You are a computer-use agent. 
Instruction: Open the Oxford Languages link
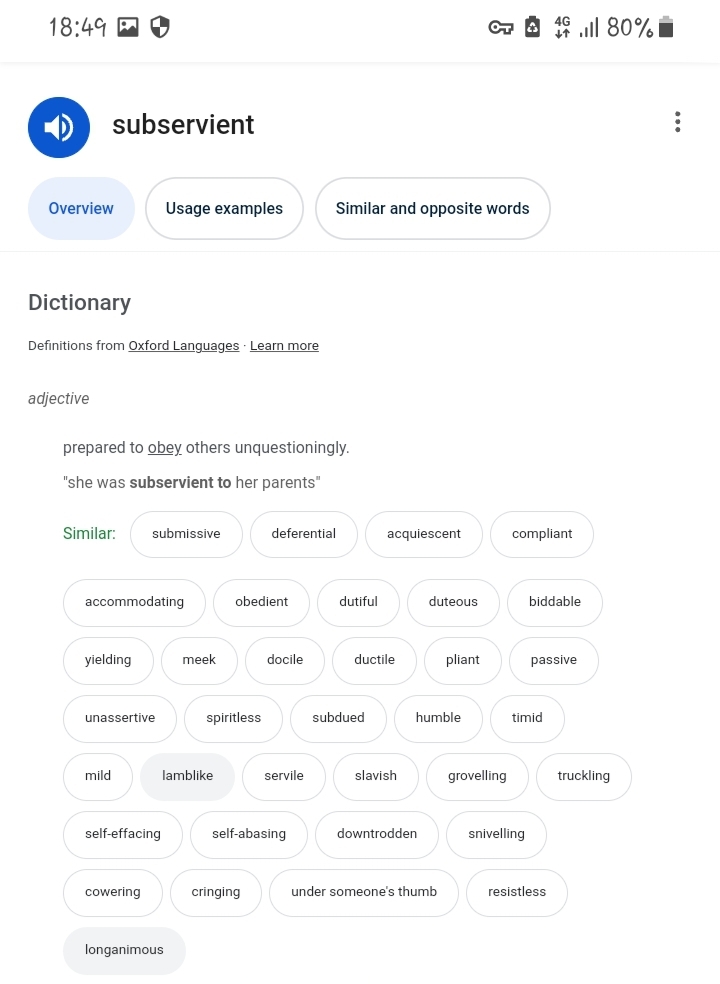tap(184, 346)
